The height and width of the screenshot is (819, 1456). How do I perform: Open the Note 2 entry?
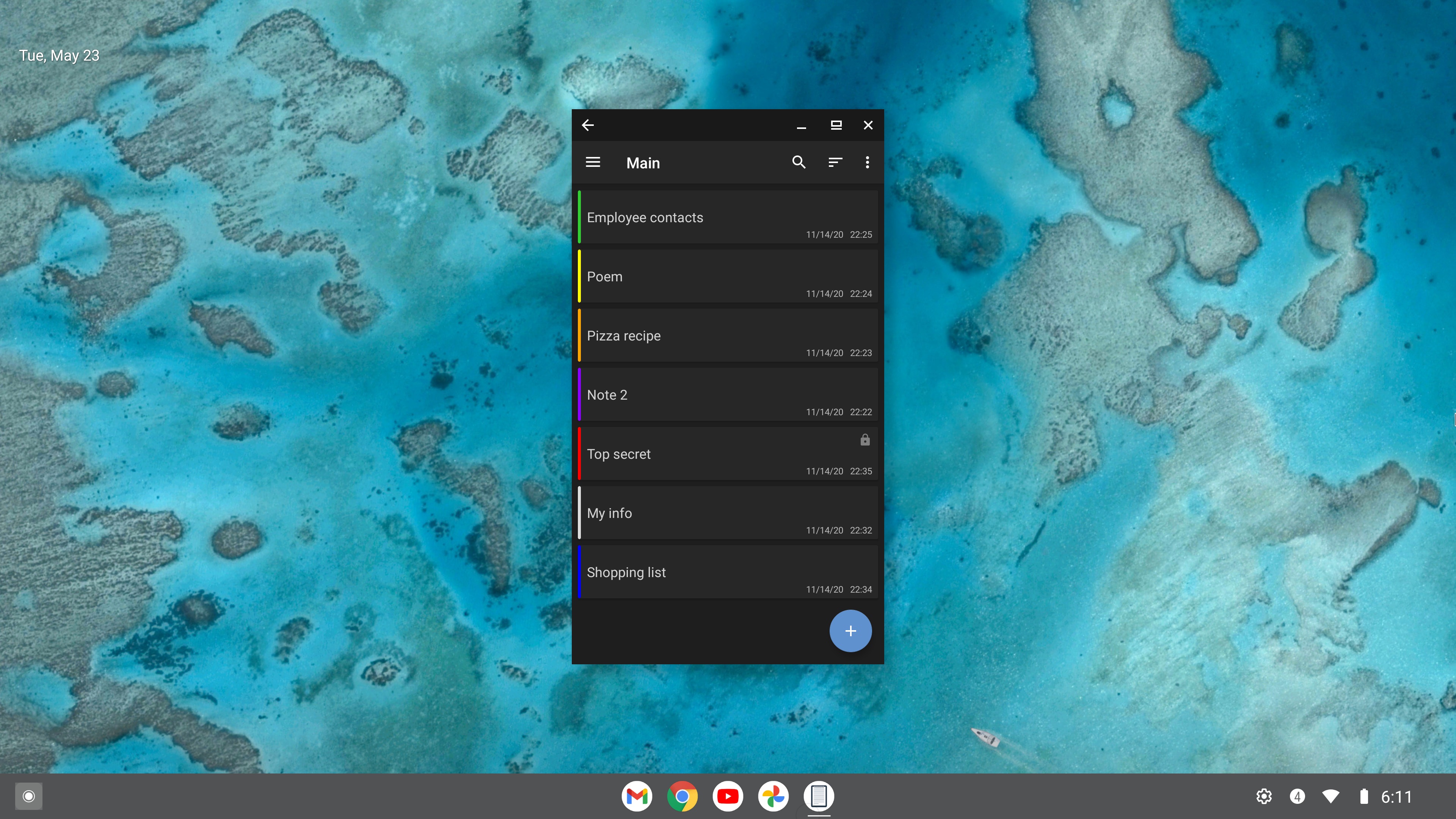click(x=728, y=395)
